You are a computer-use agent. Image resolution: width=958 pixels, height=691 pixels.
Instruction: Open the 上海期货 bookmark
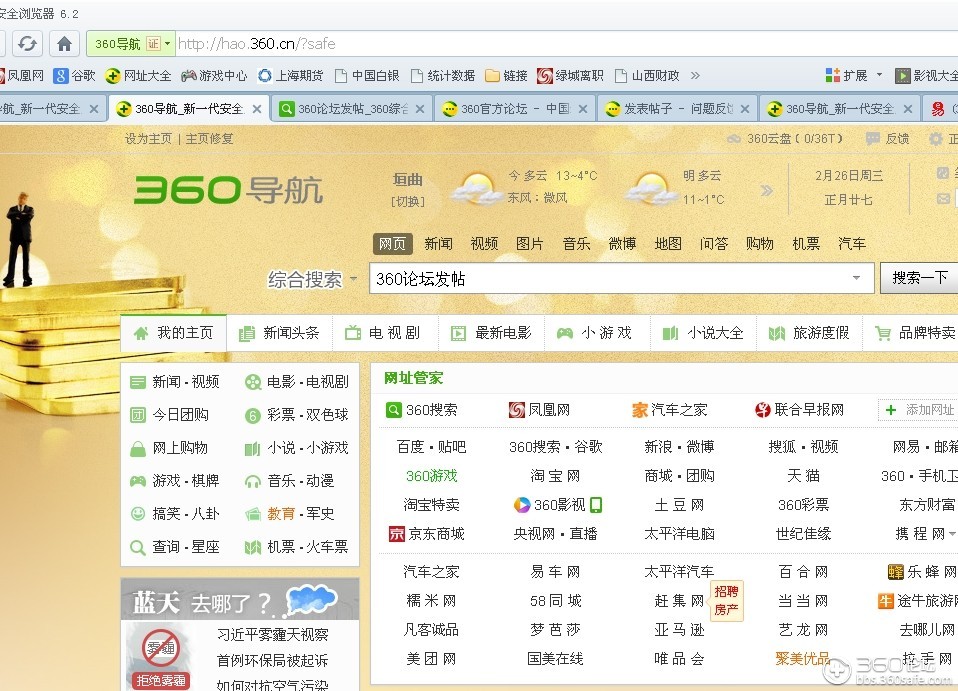(x=291, y=76)
